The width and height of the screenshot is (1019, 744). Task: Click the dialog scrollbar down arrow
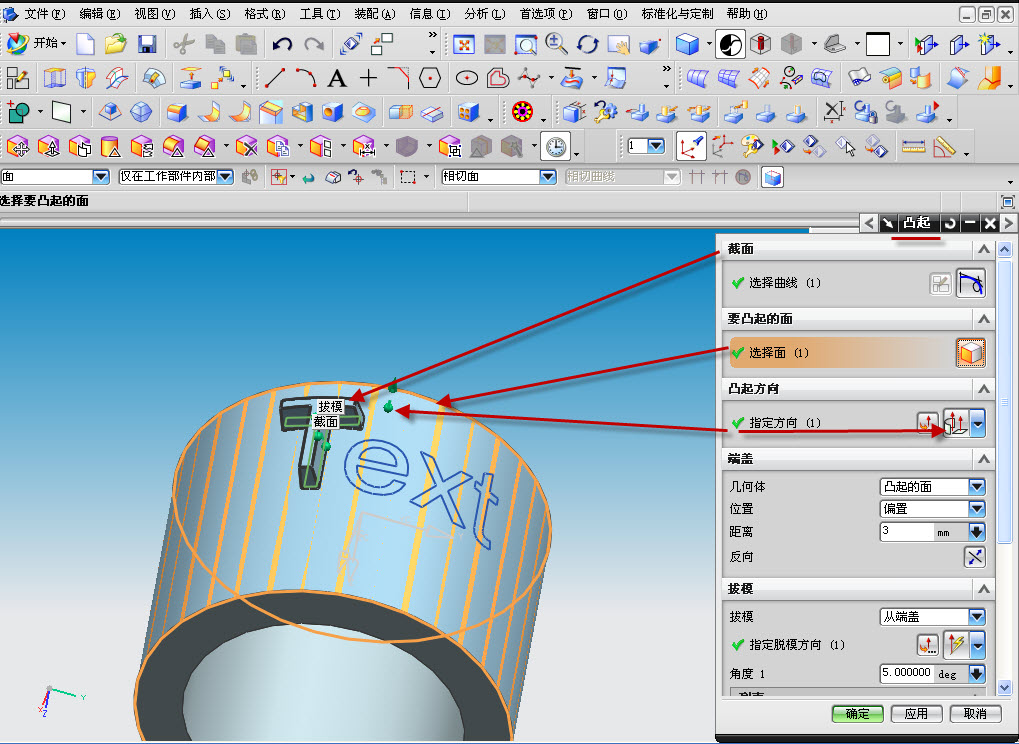(1005, 687)
